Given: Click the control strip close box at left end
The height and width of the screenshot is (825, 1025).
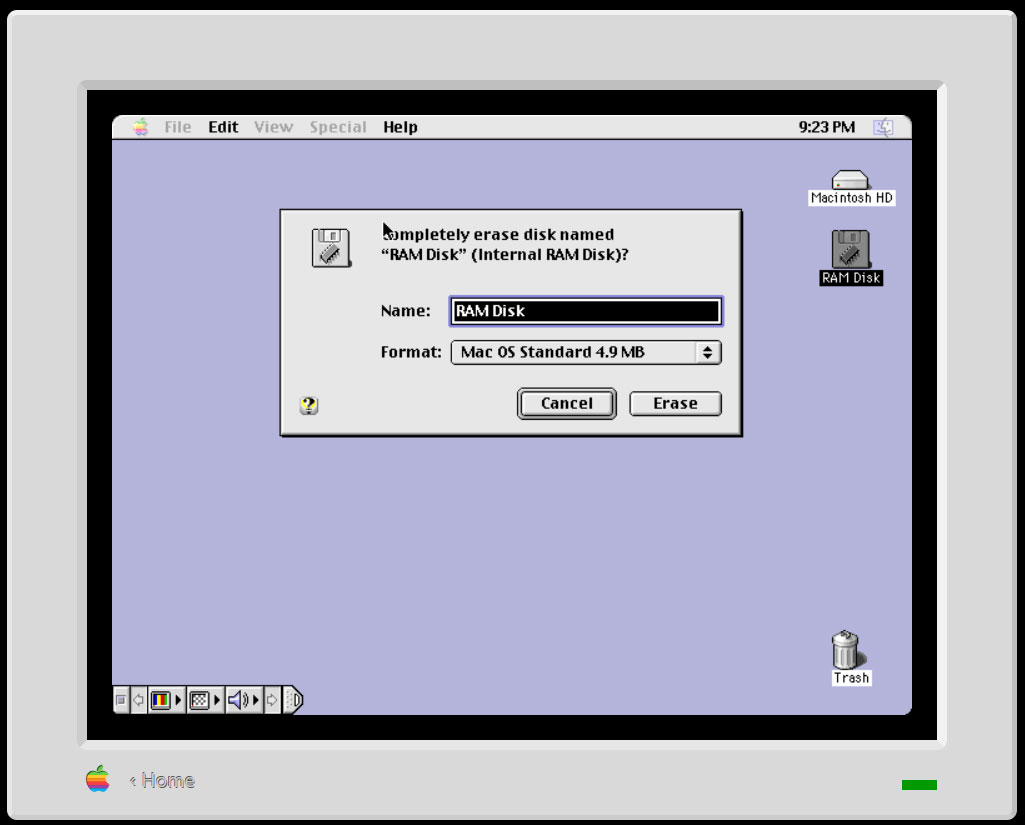Looking at the screenshot, I should [x=121, y=700].
